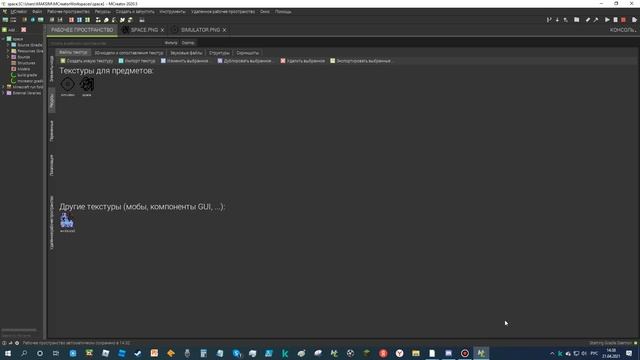Open Windows notification center icon

point(629,353)
